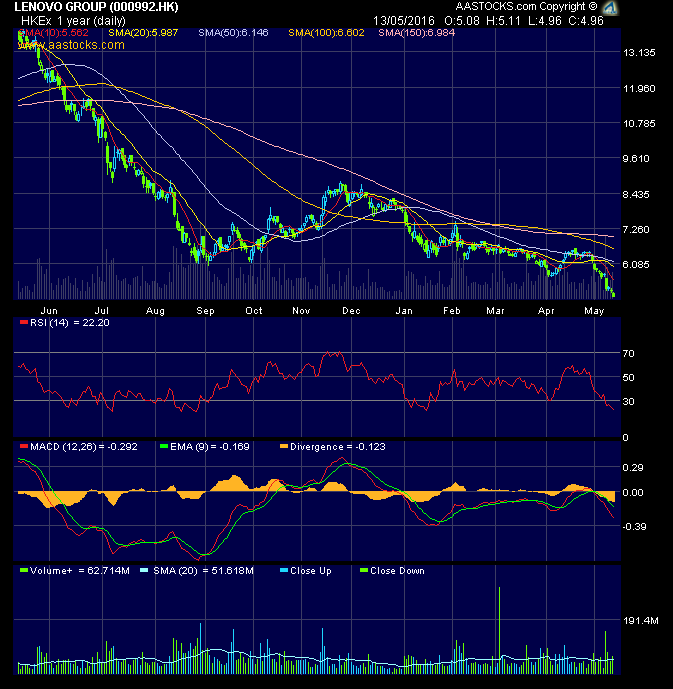Click the green swatch beside Volume+
Image resolution: width=673 pixels, height=689 pixels.
pos(24,570)
